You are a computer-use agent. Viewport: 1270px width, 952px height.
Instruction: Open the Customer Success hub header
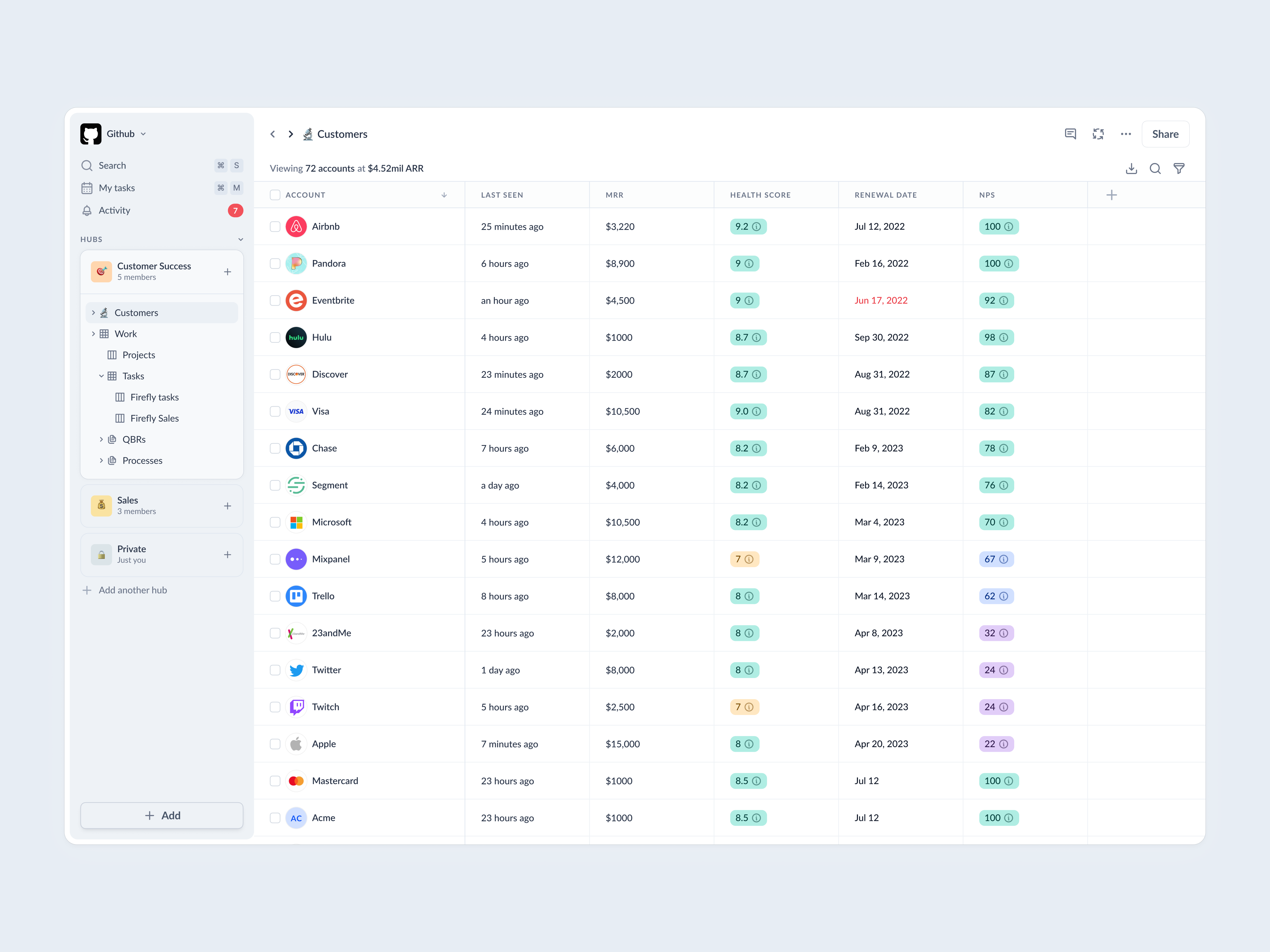coord(162,271)
